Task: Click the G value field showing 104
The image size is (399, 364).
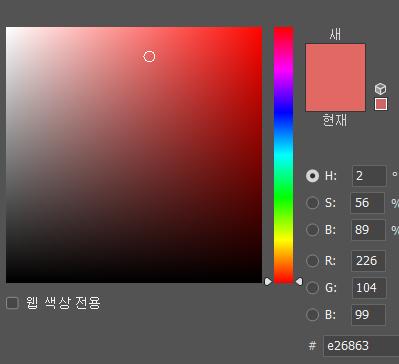Action: pyautogui.click(x=369, y=288)
